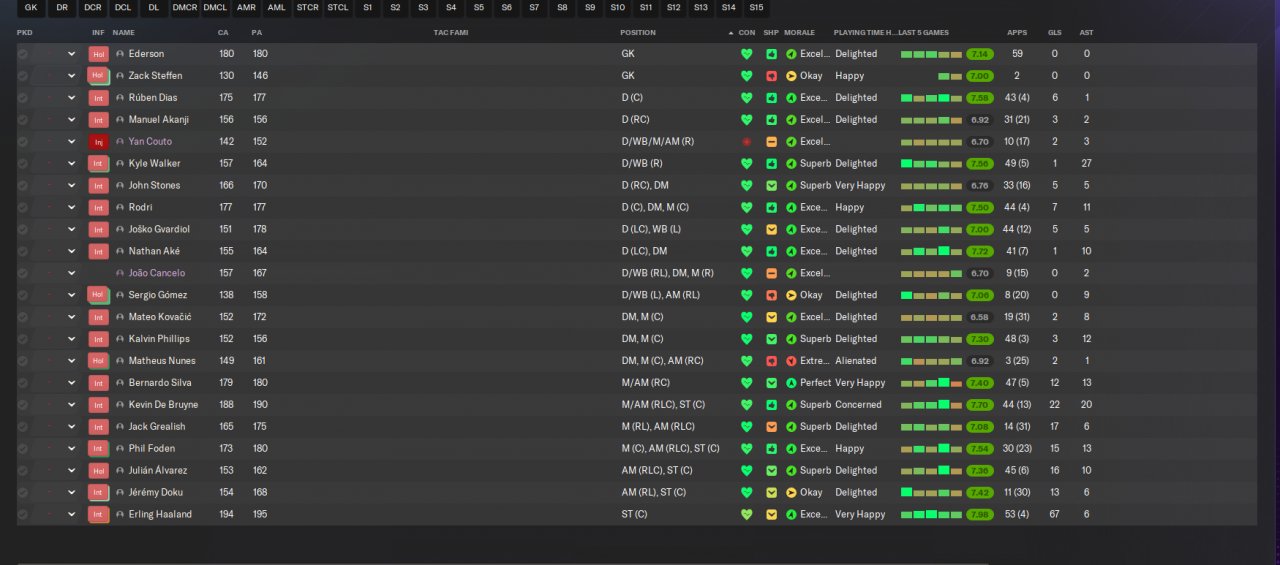Click Joško Gvardiol's yellow match sharpness icon

coord(771,229)
